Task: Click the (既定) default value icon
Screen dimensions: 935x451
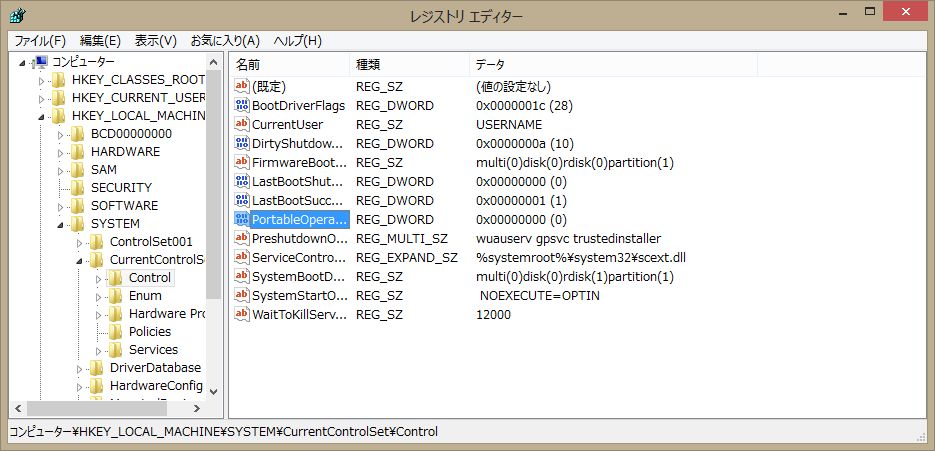Action: (242, 87)
